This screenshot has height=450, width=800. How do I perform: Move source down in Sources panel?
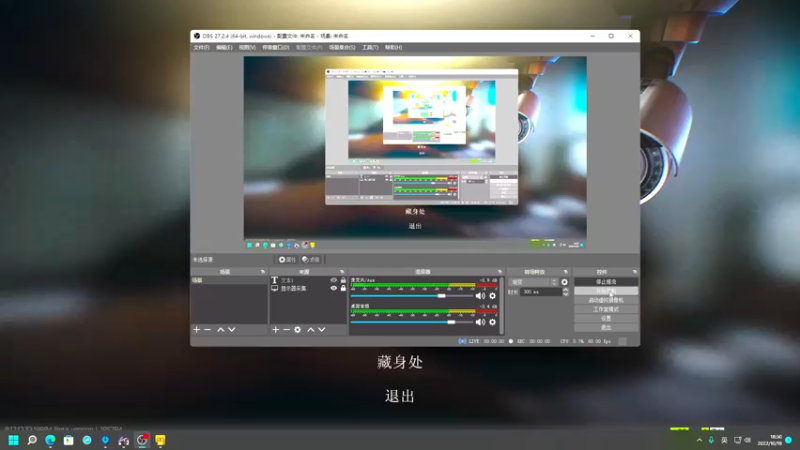coord(322,330)
